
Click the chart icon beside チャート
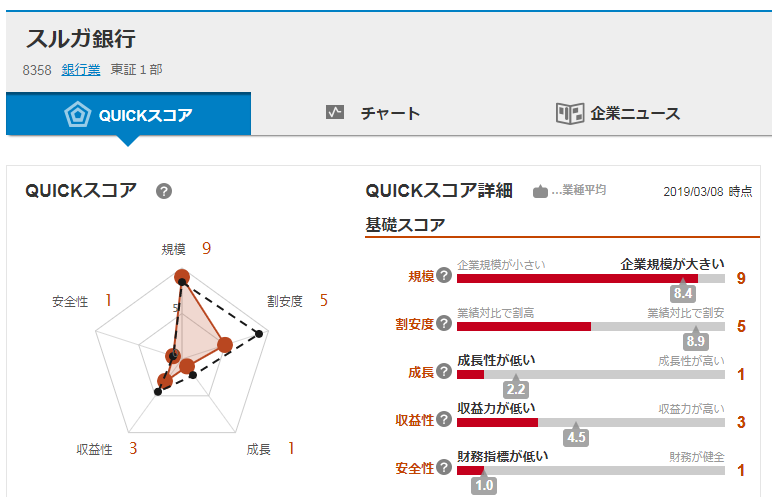click(x=335, y=112)
